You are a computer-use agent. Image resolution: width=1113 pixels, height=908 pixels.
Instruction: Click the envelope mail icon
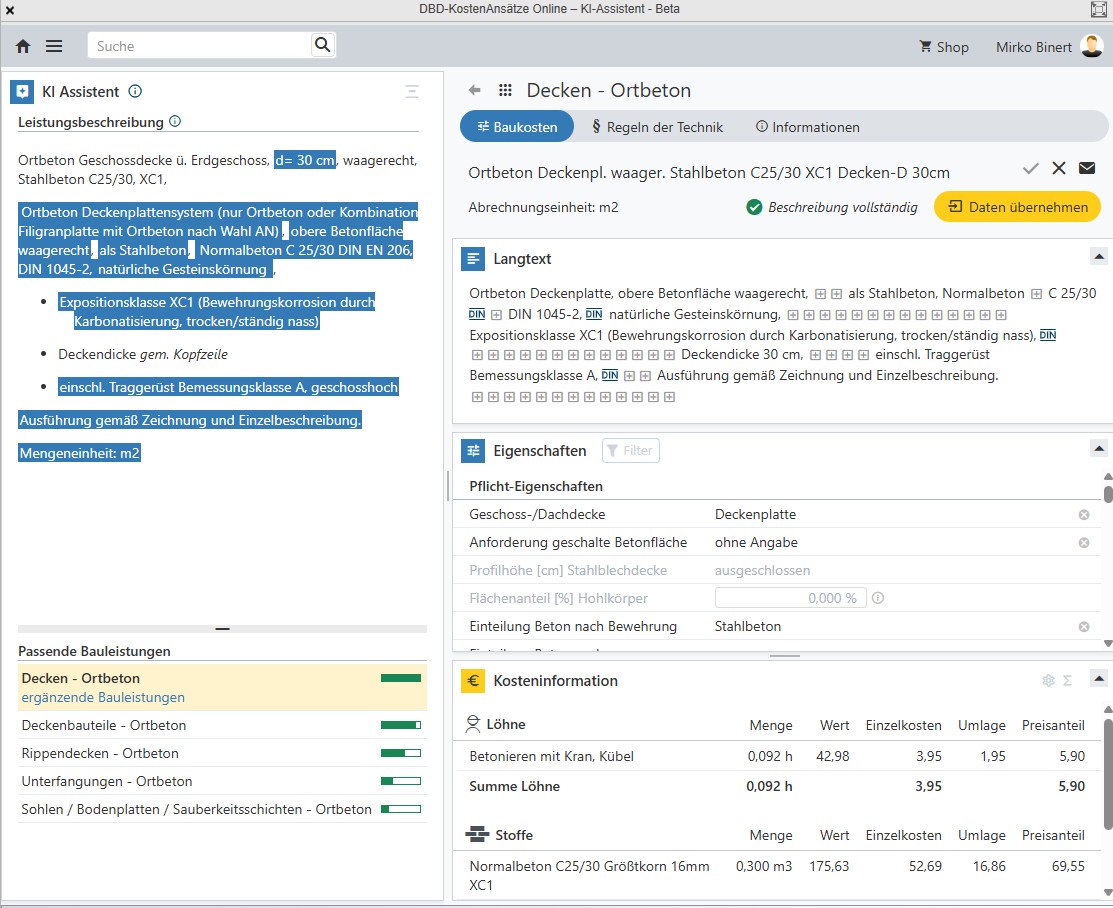click(1087, 168)
